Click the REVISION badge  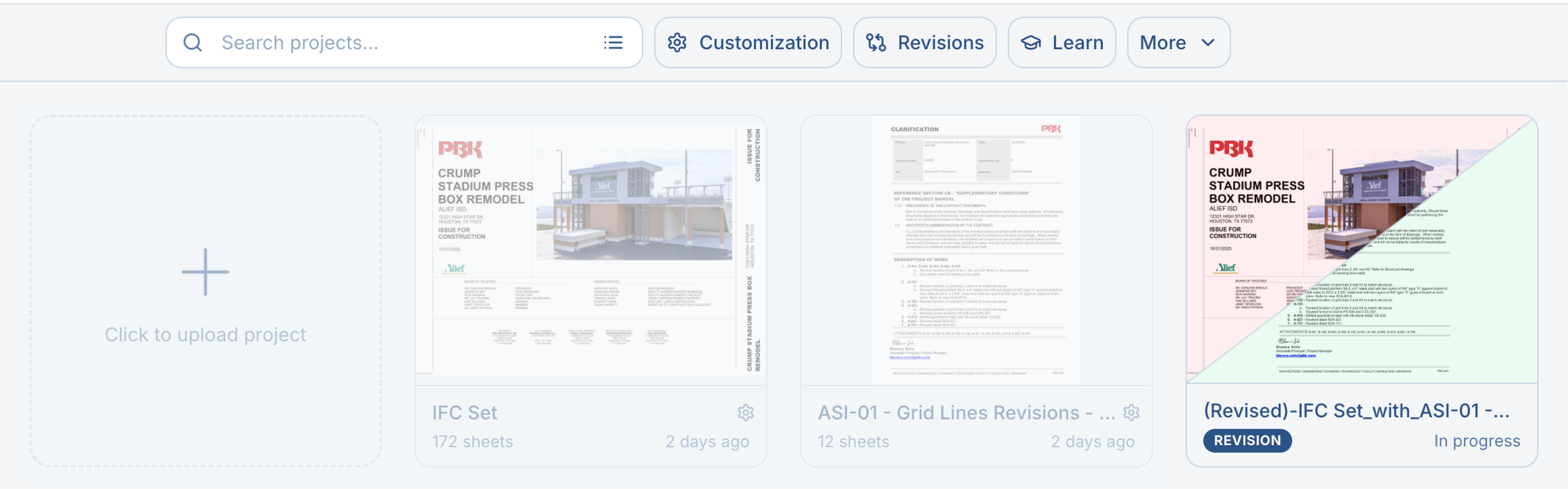(x=1247, y=440)
